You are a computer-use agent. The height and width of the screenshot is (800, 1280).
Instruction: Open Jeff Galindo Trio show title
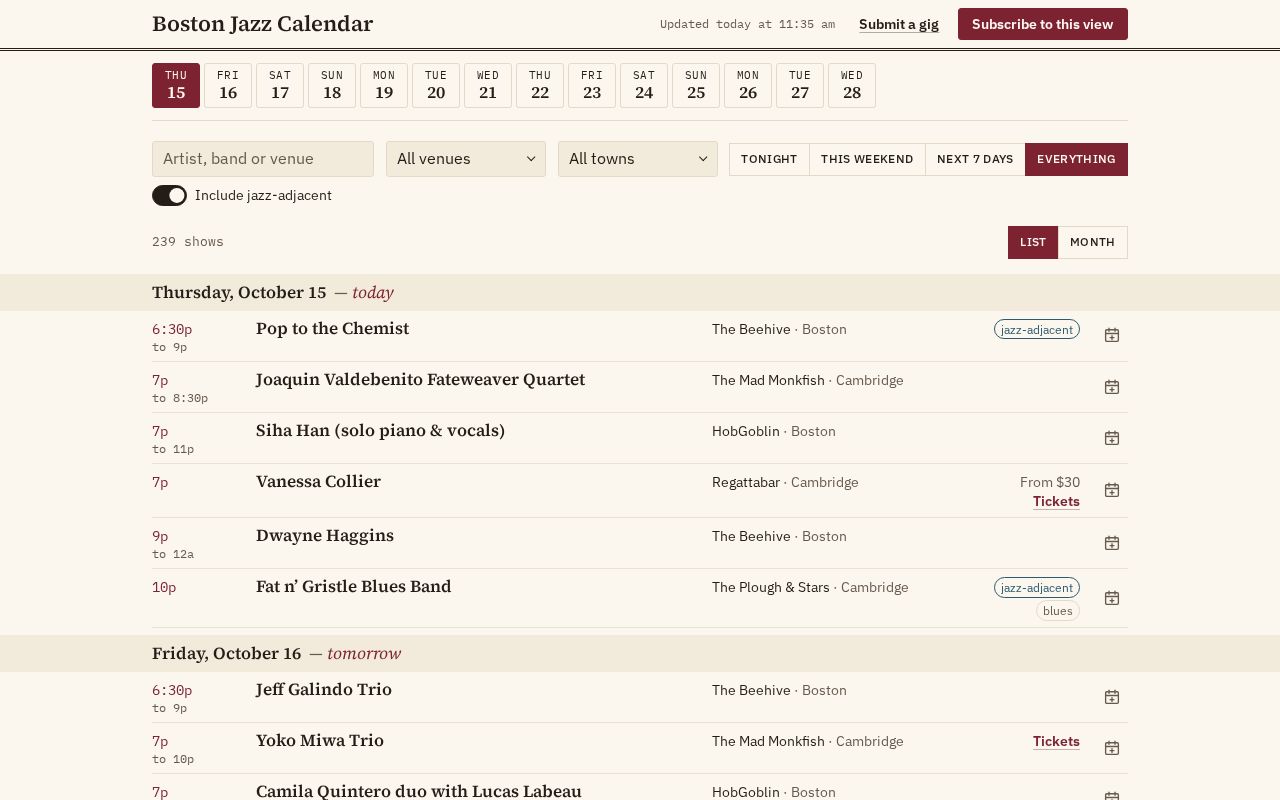point(324,690)
